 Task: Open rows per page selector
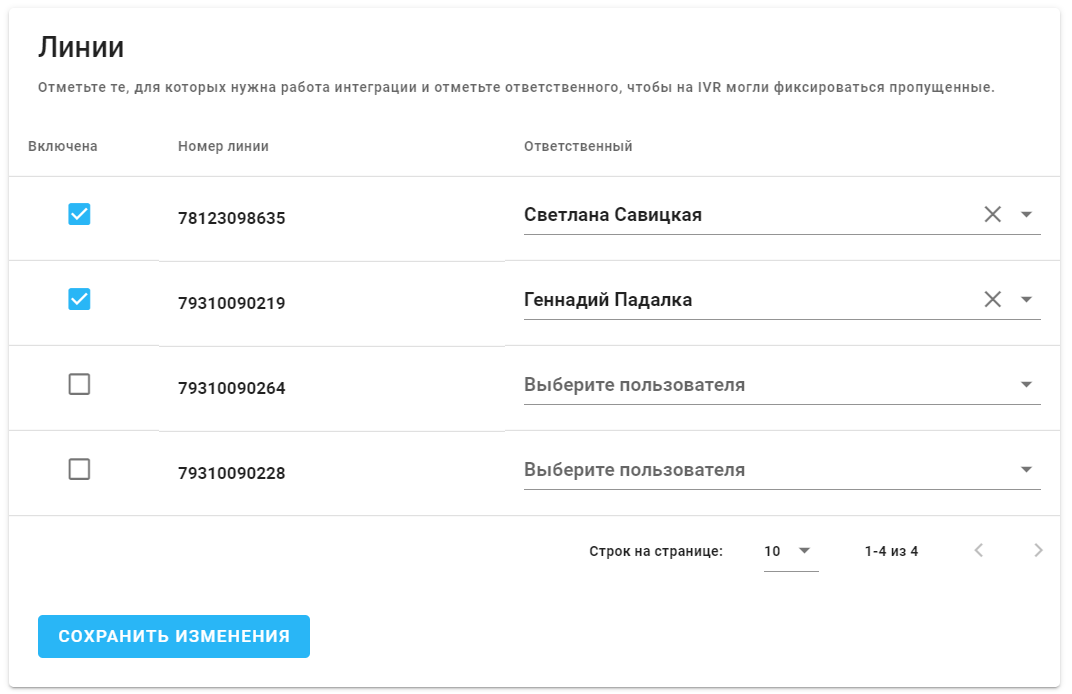790,551
